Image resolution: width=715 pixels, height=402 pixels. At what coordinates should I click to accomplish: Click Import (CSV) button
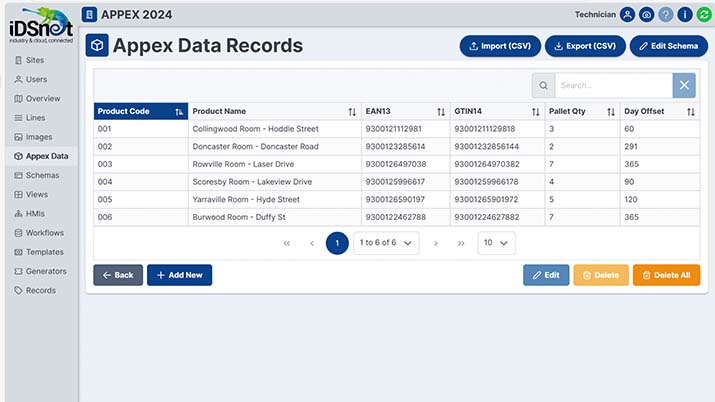click(x=500, y=46)
